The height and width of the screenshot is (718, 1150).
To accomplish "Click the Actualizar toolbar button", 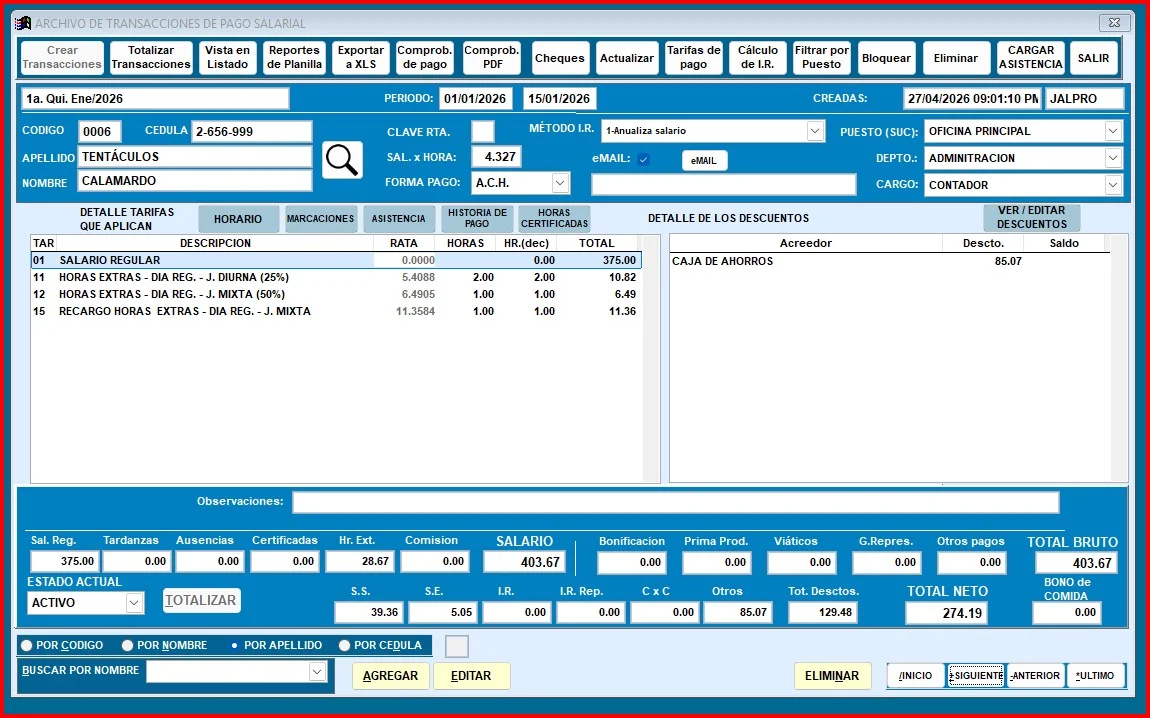I will (x=626, y=58).
